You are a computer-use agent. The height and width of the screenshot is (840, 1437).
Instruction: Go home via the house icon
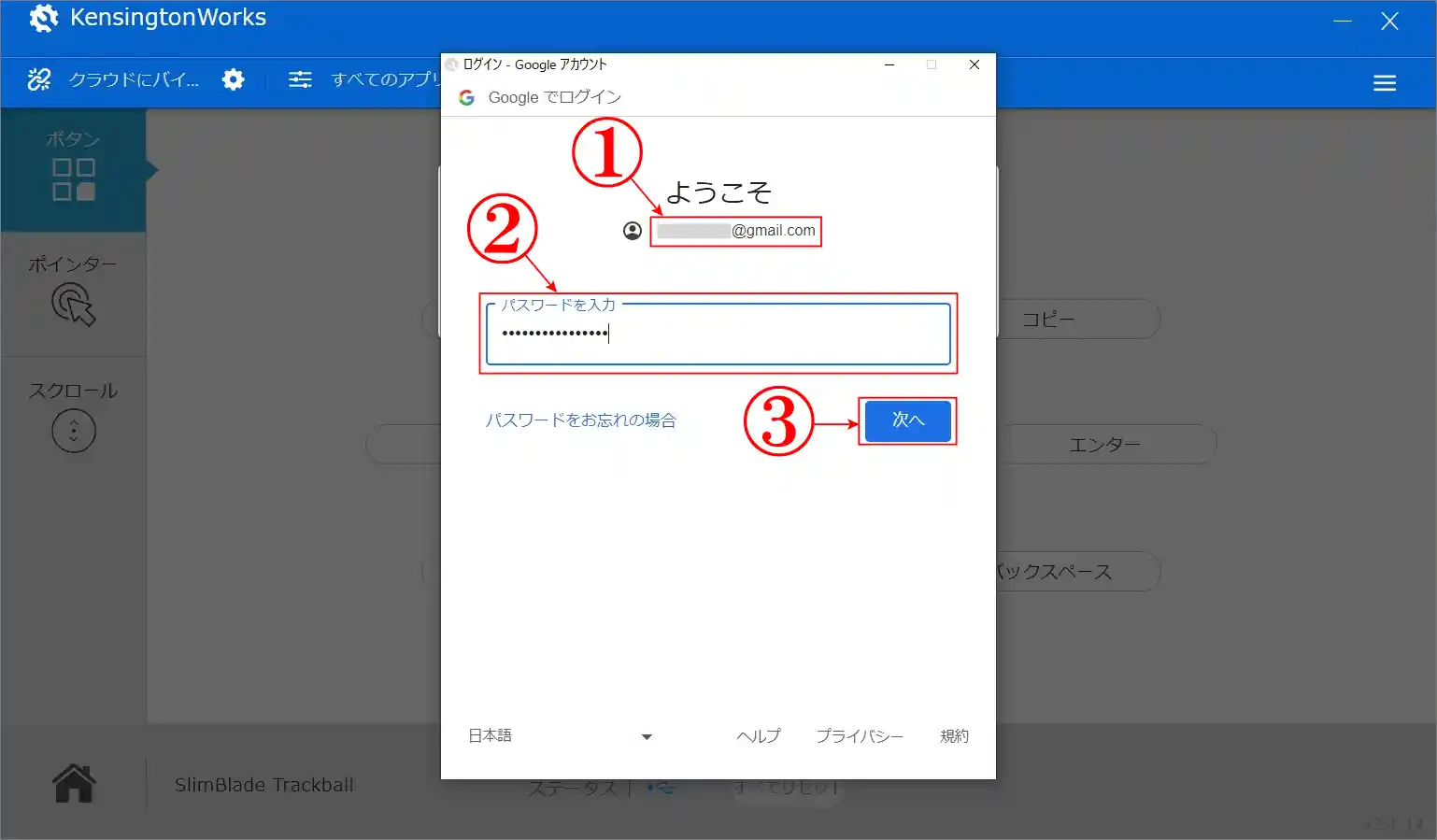point(74,783)
